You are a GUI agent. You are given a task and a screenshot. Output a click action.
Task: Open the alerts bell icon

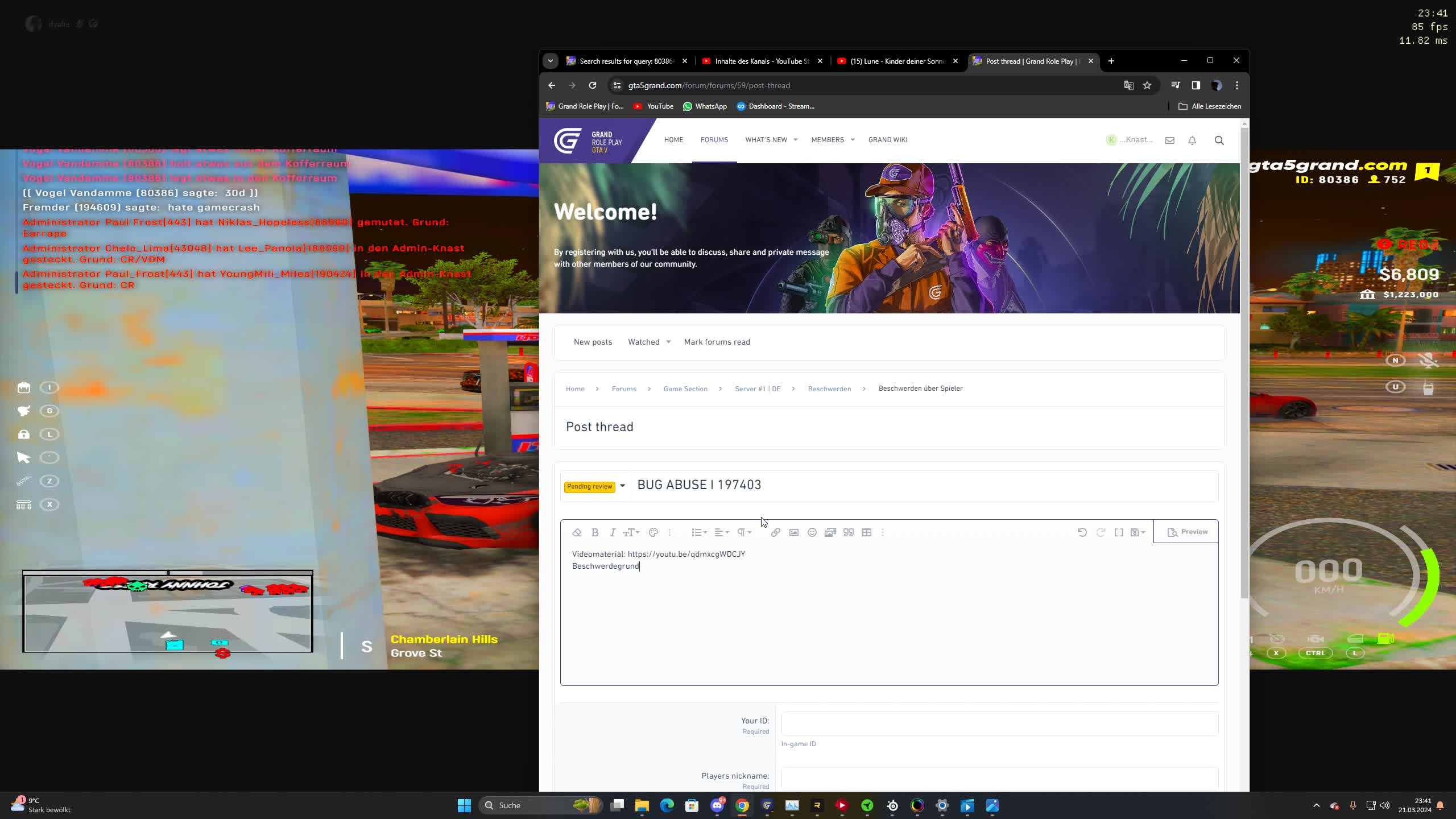[x=1192, y=140]
